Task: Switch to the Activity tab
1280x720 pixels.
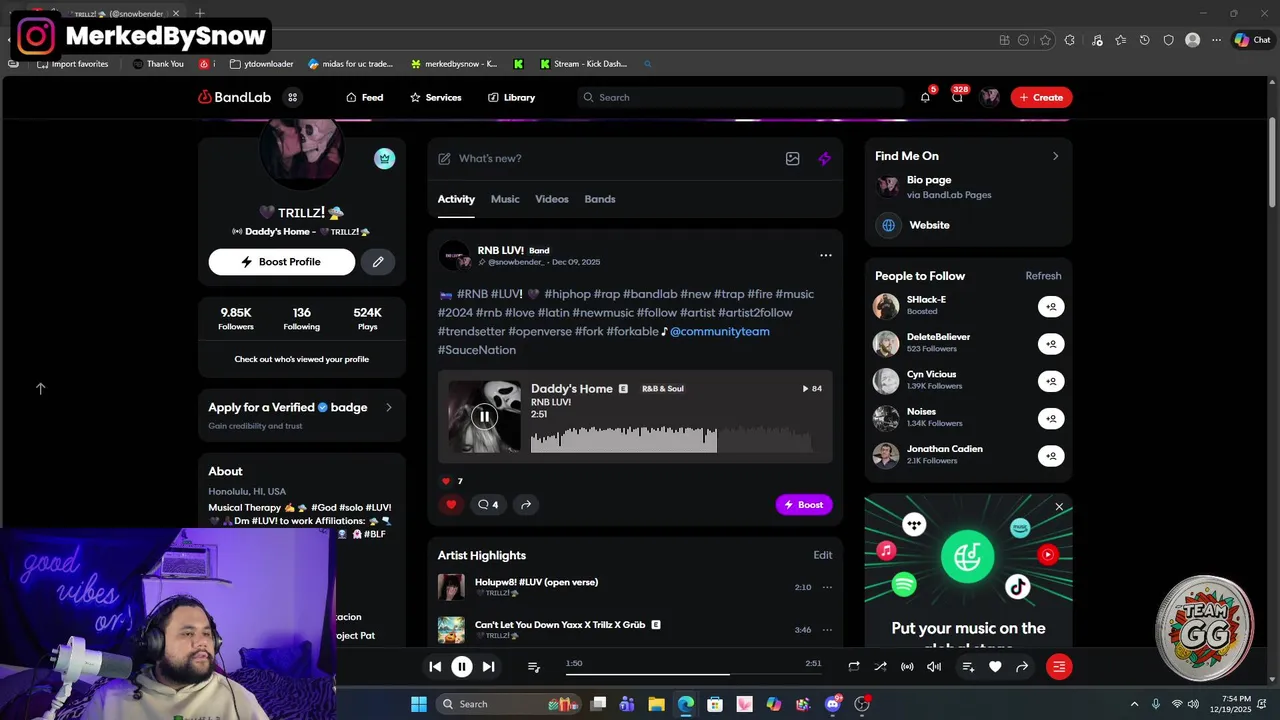Action: (456, 199)
